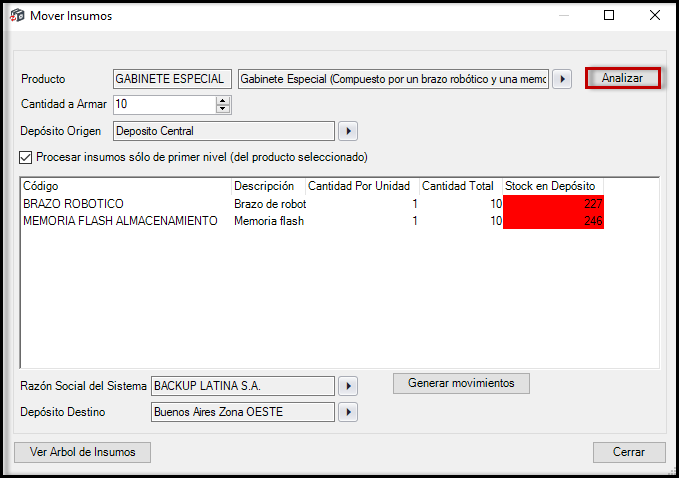Click the BACKUP LATINA S.A. field
The image size is (679, 478).
243,386
